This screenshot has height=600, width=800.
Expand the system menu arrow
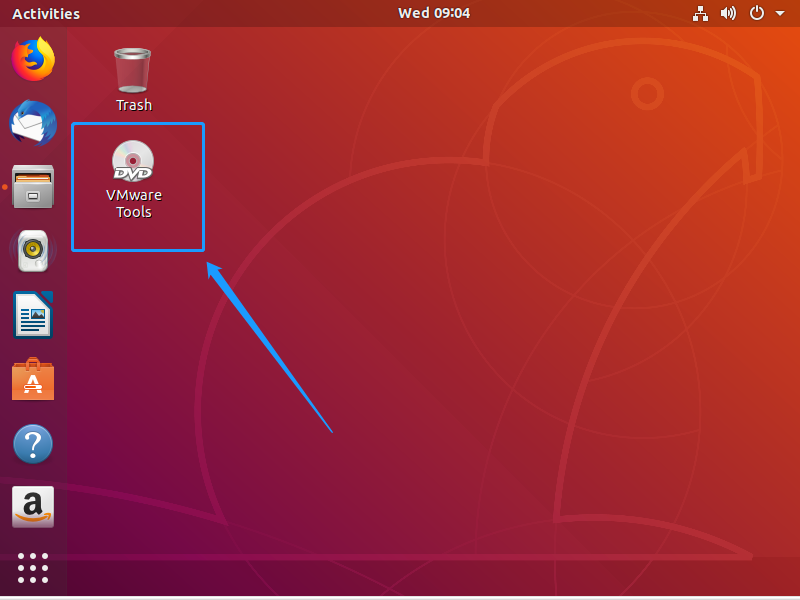(780, 13)
